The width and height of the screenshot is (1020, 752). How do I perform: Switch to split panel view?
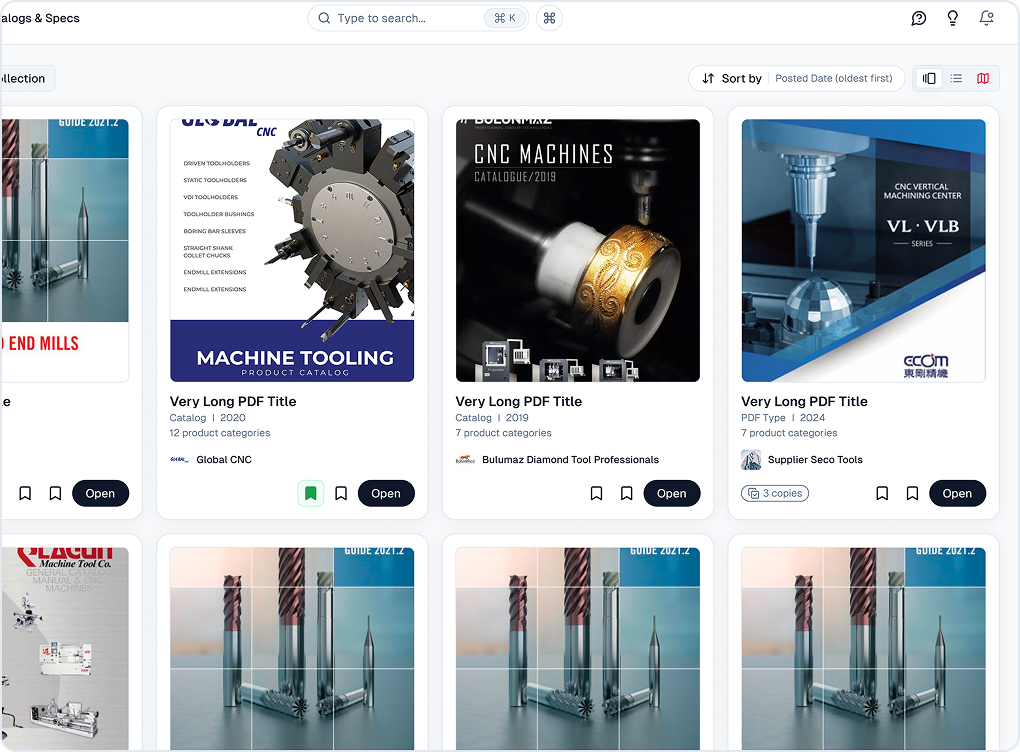[x=929, y=79]
